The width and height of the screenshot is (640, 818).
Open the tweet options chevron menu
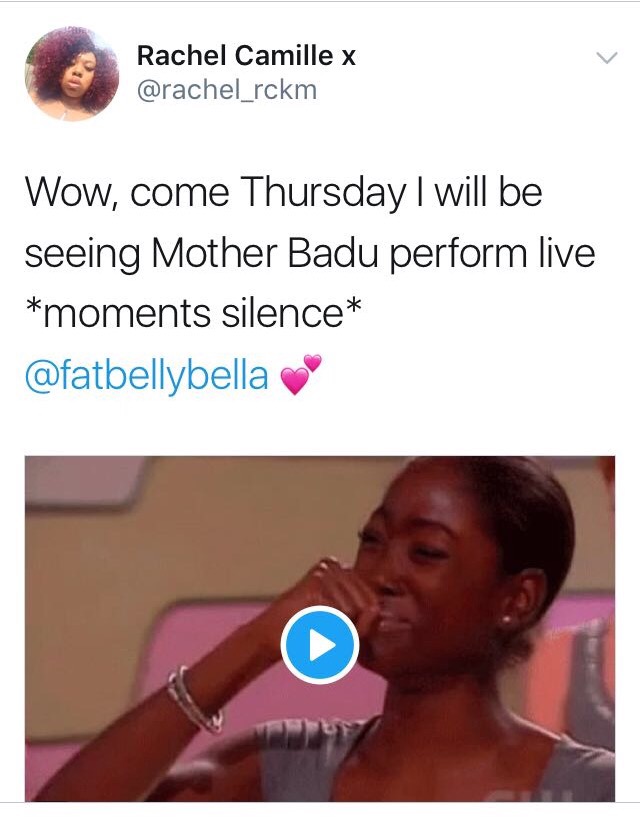607,59
